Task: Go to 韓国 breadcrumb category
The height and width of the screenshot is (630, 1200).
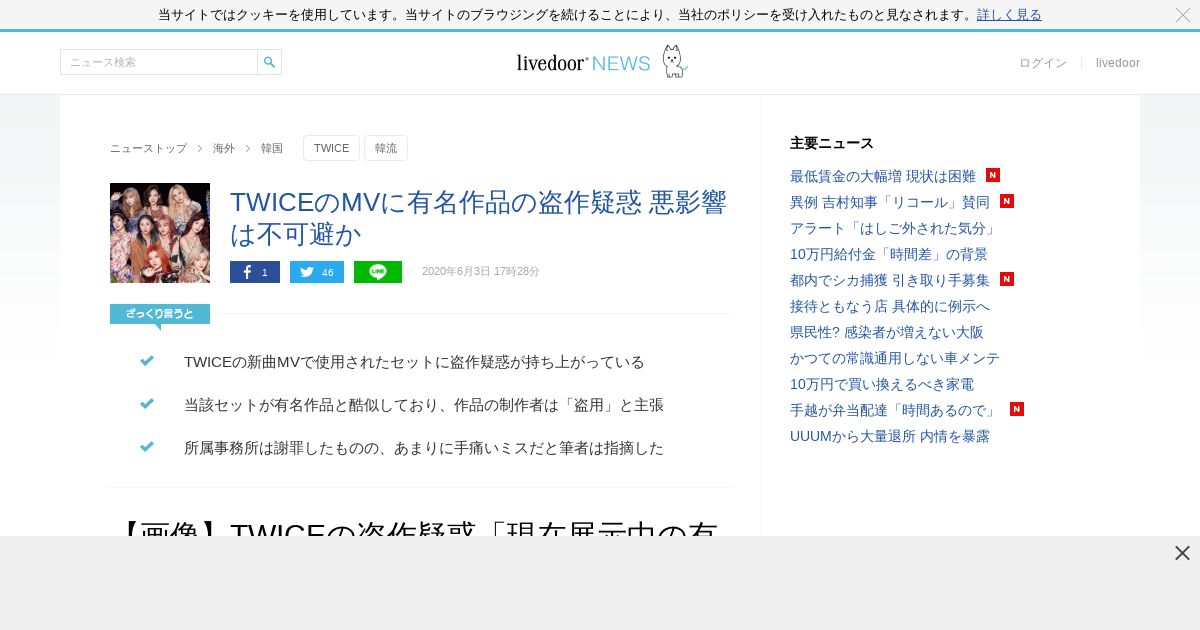Action: (x=272, y=148)
